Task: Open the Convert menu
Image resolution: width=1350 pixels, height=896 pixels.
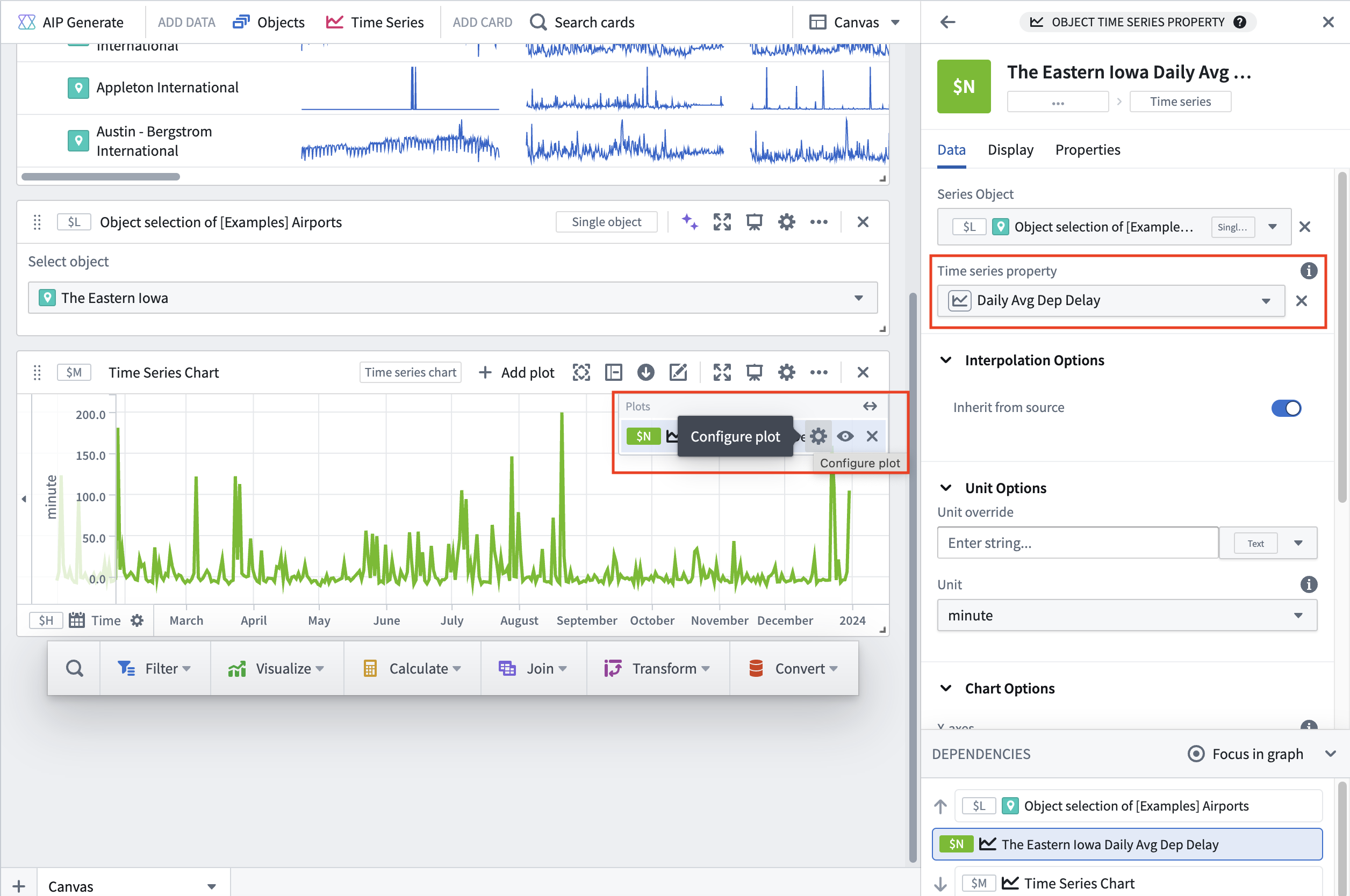Action: [793, 668]
